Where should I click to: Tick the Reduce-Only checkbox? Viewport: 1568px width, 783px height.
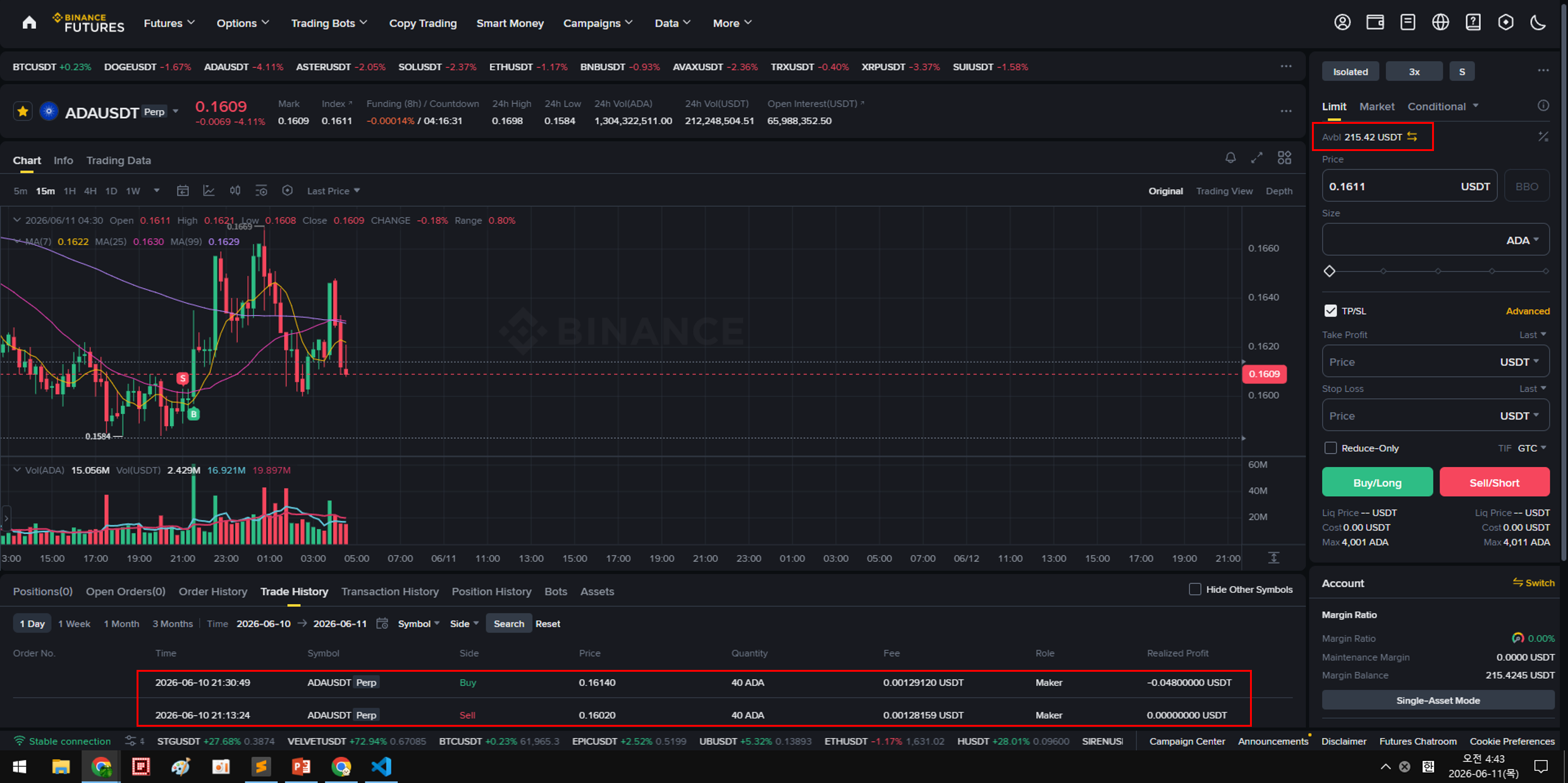(x=1331, y=448)
